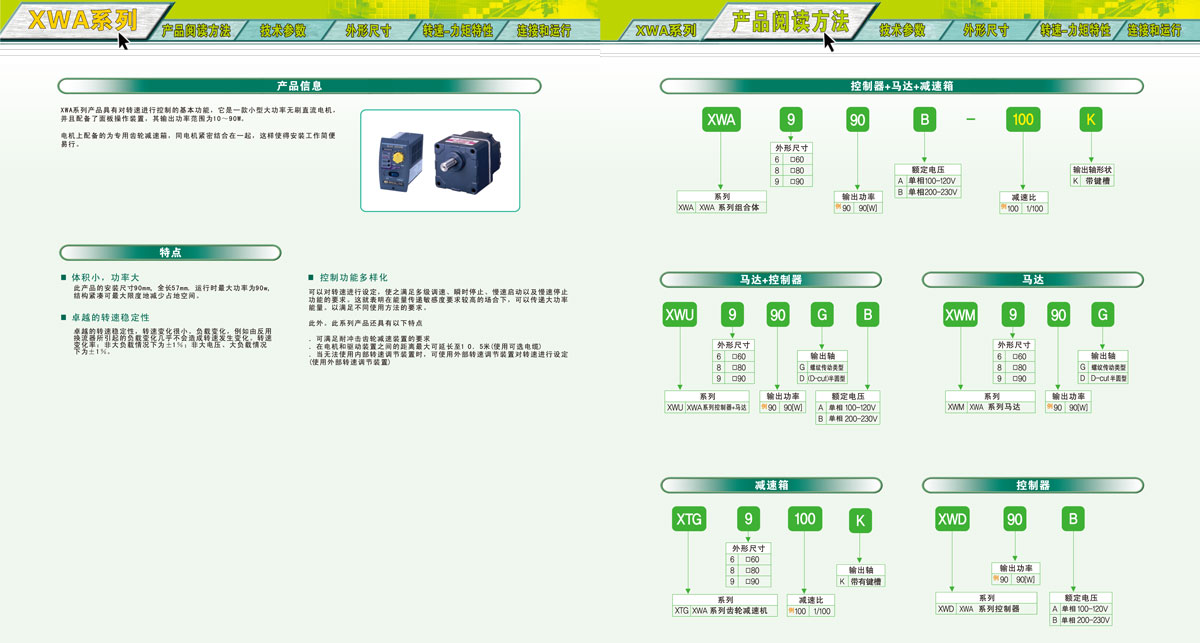Click the motor and controller product photo

coord(441,161)
